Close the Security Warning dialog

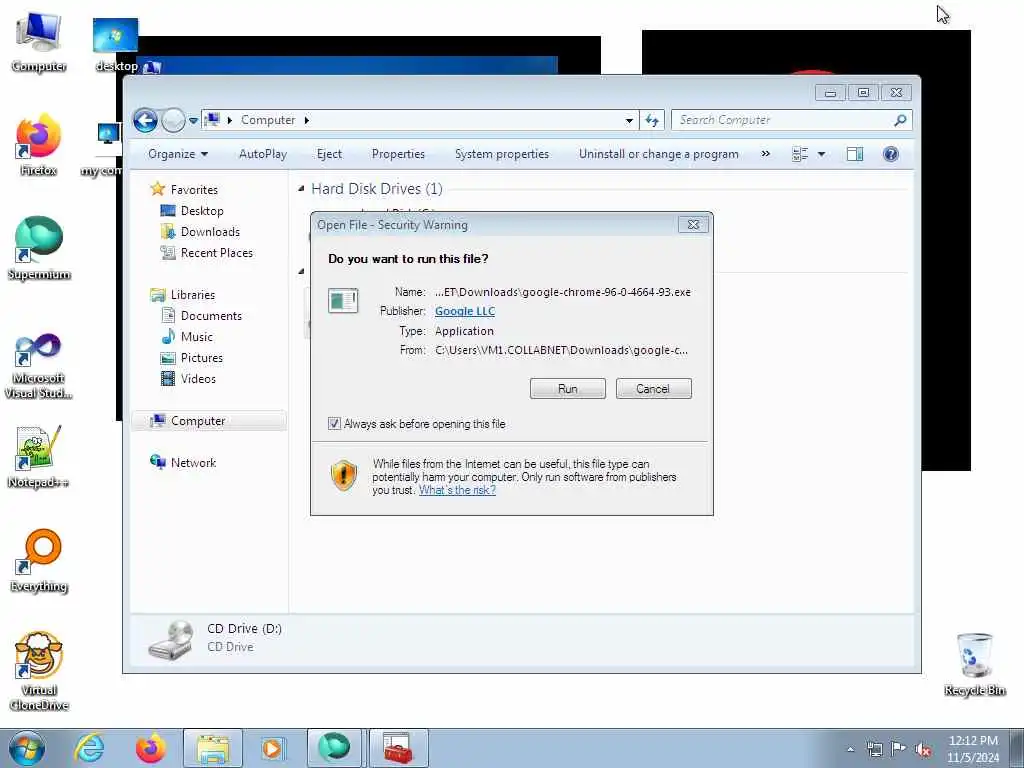coord(693,225)
